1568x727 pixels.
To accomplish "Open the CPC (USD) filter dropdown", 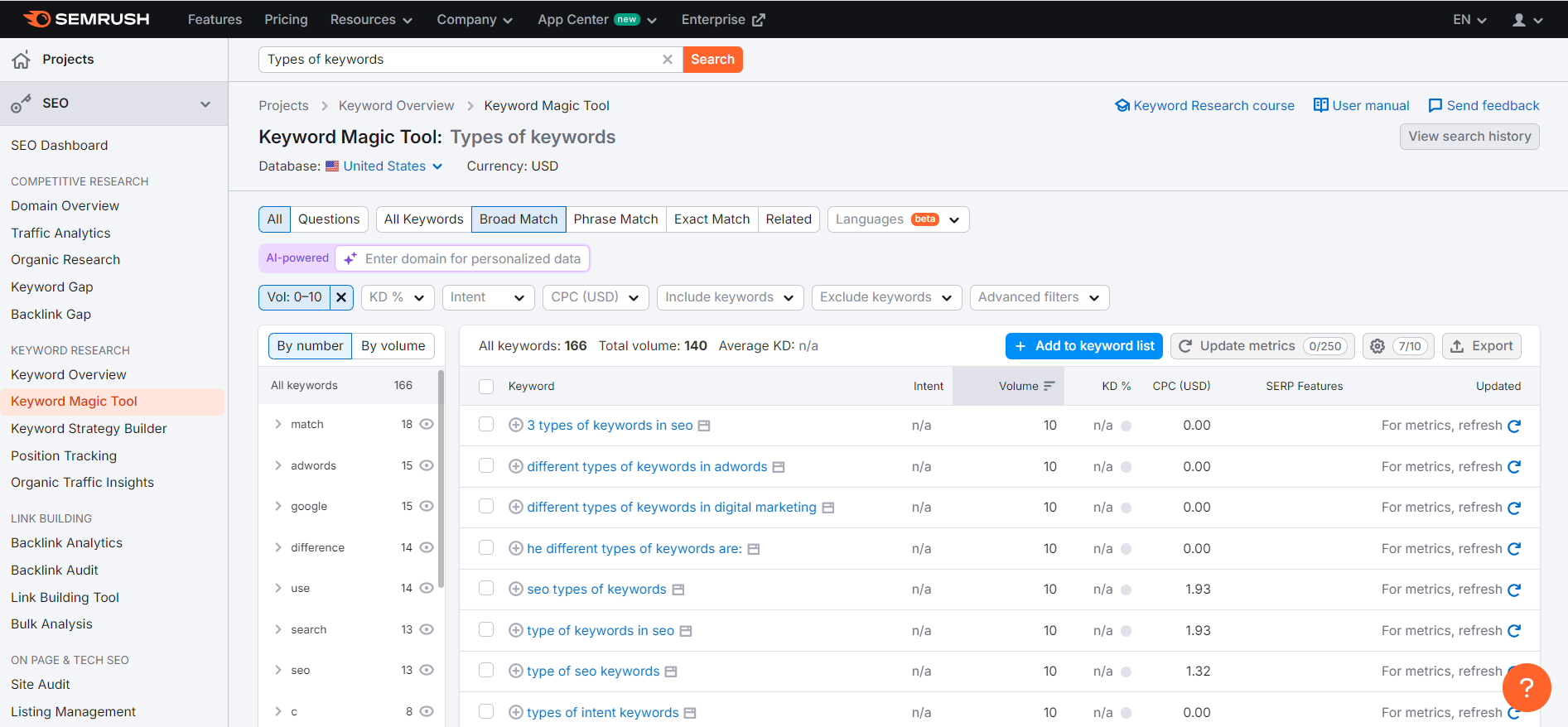I will [596, 297].
